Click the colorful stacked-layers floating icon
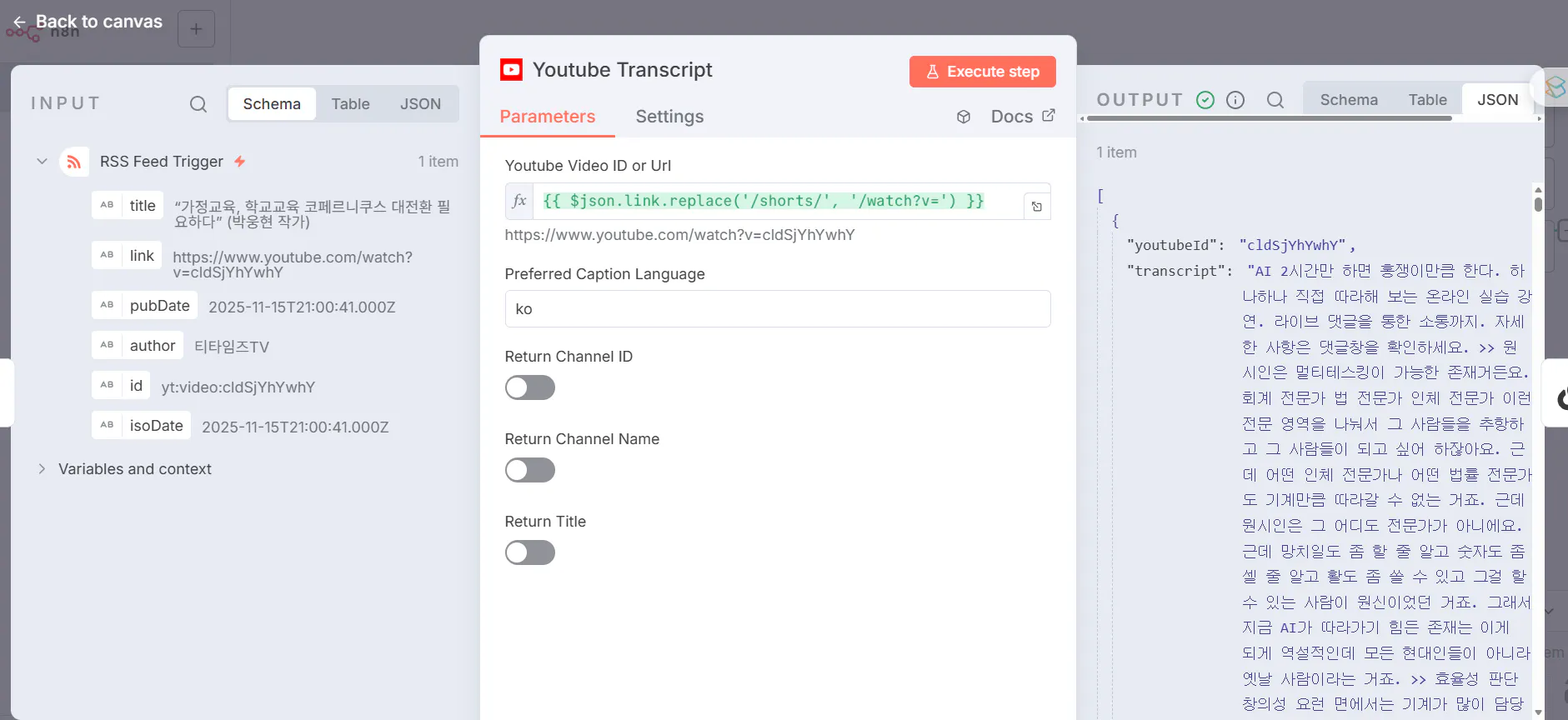Viewport: 1568px width, 720px height. click(1555, 87)
